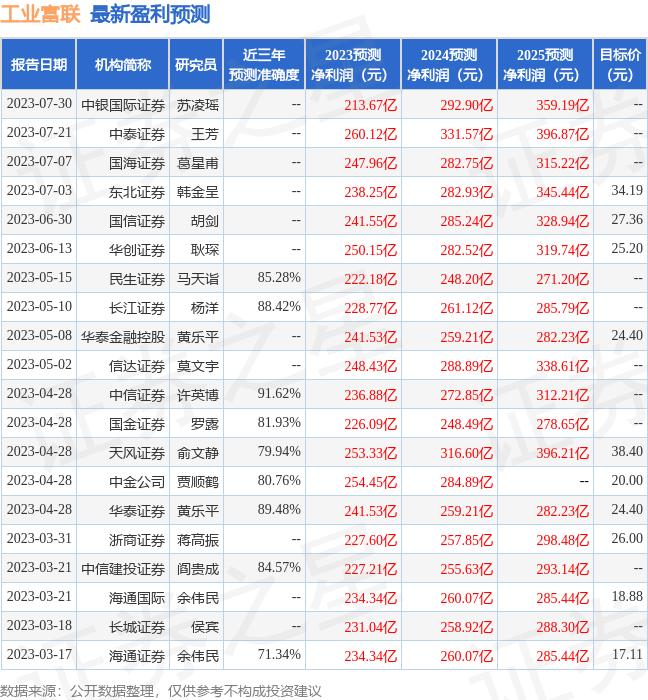
Task: Click institution 中信证券
Action: point(137,396)
